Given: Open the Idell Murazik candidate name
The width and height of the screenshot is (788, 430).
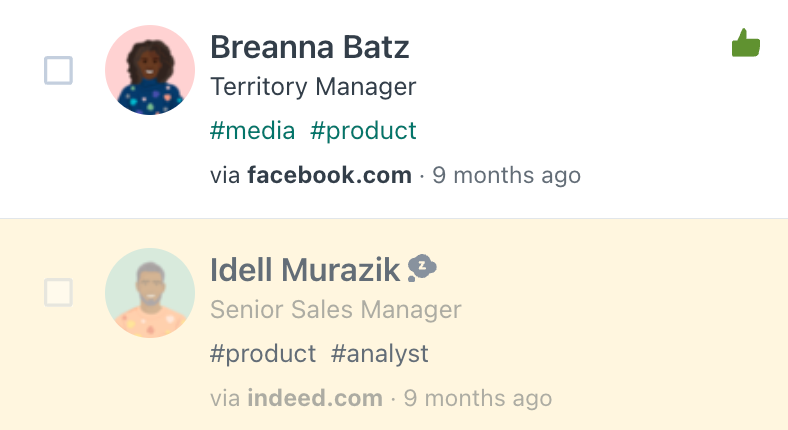Looking at the screenshot, I should [305, 270].
